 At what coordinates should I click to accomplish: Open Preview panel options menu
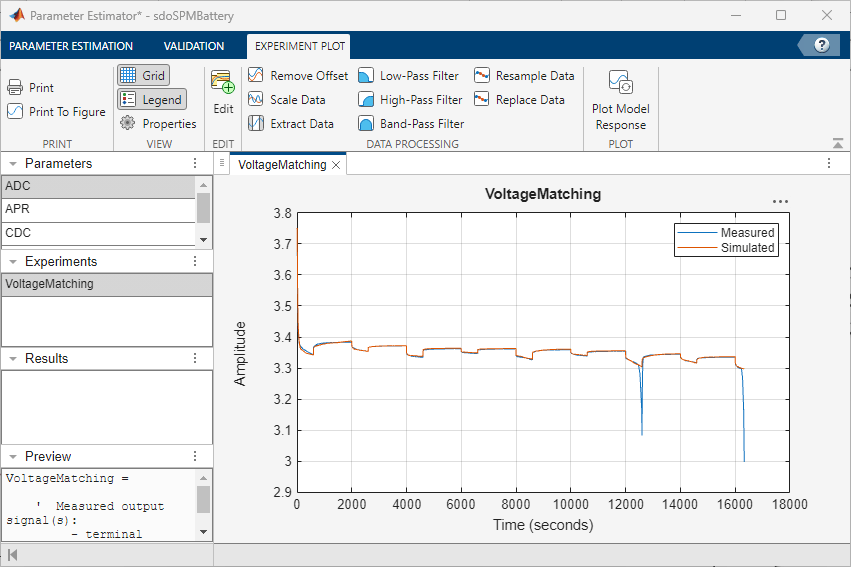click(x=195, y=456)
